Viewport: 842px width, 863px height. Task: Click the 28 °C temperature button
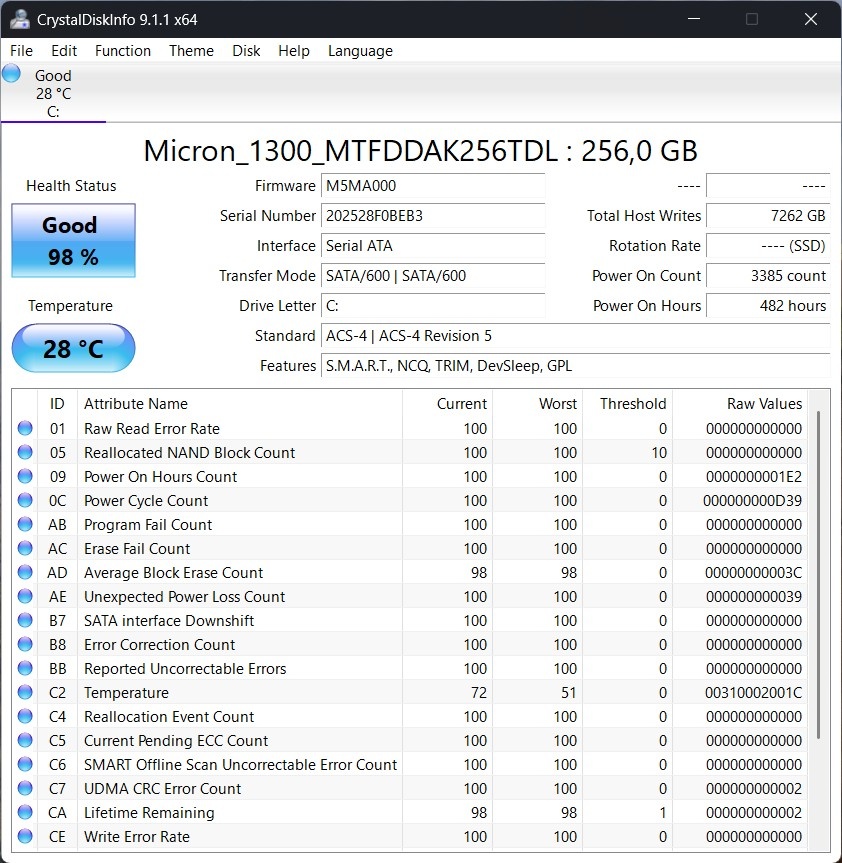73,349
